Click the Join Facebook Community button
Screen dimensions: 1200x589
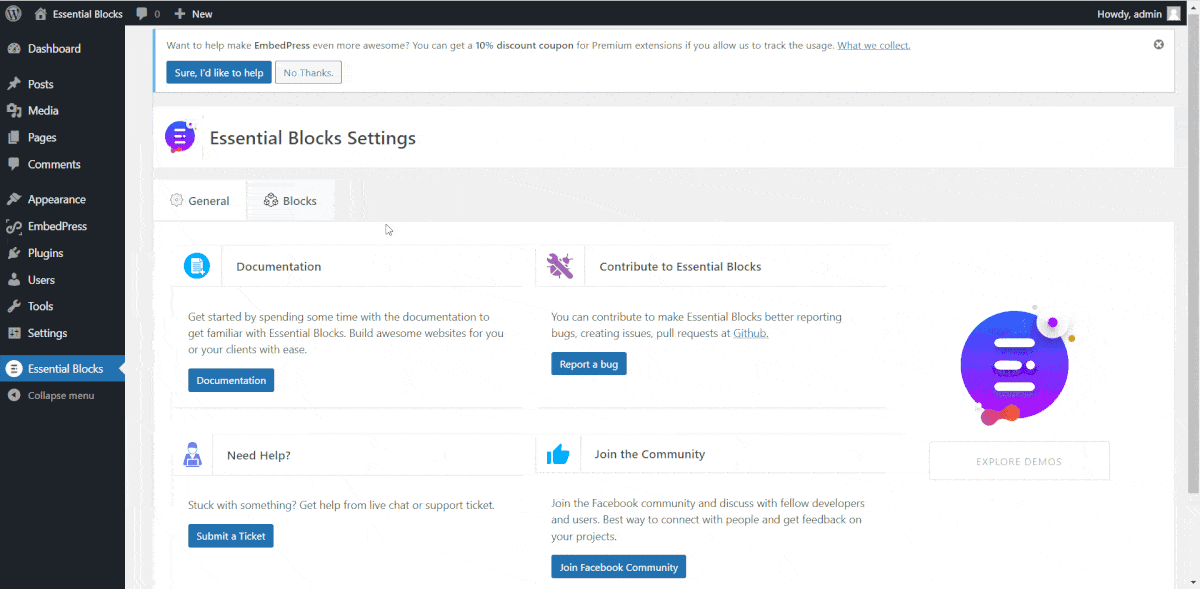point(618,567)
